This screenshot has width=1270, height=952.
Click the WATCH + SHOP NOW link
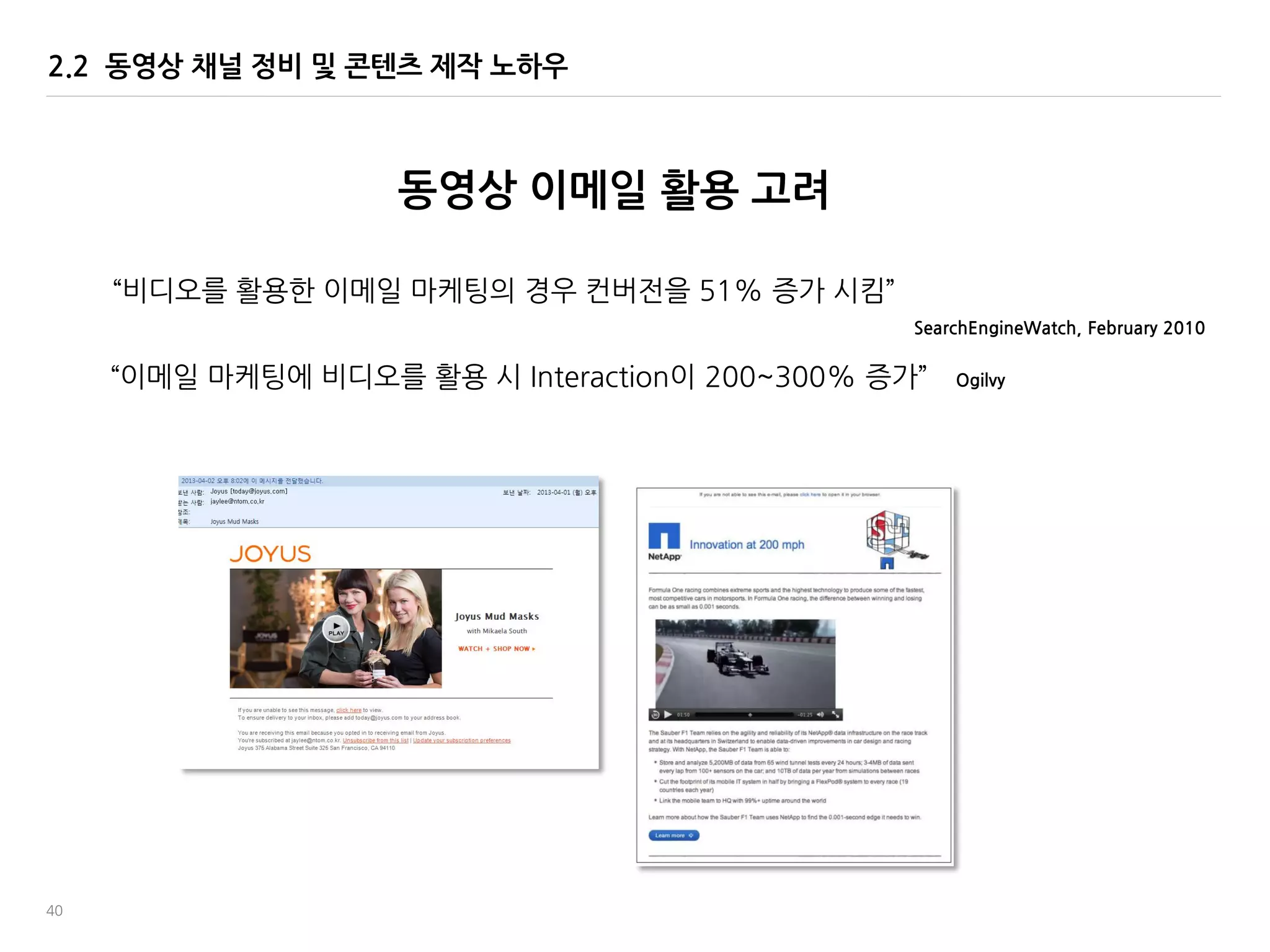tap(497, 649)
